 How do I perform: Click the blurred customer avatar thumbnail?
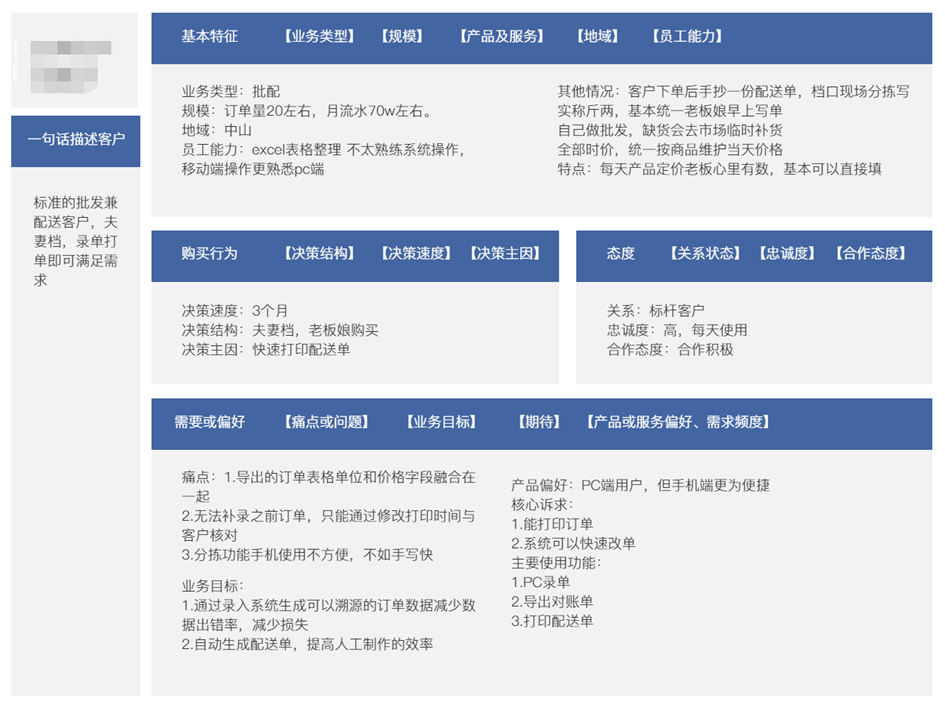(71, 65)
